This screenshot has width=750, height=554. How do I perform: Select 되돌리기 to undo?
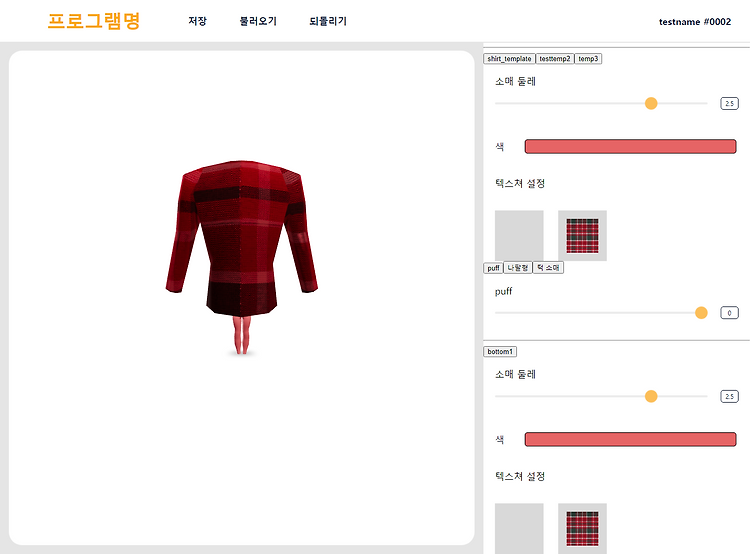(328, 21)
